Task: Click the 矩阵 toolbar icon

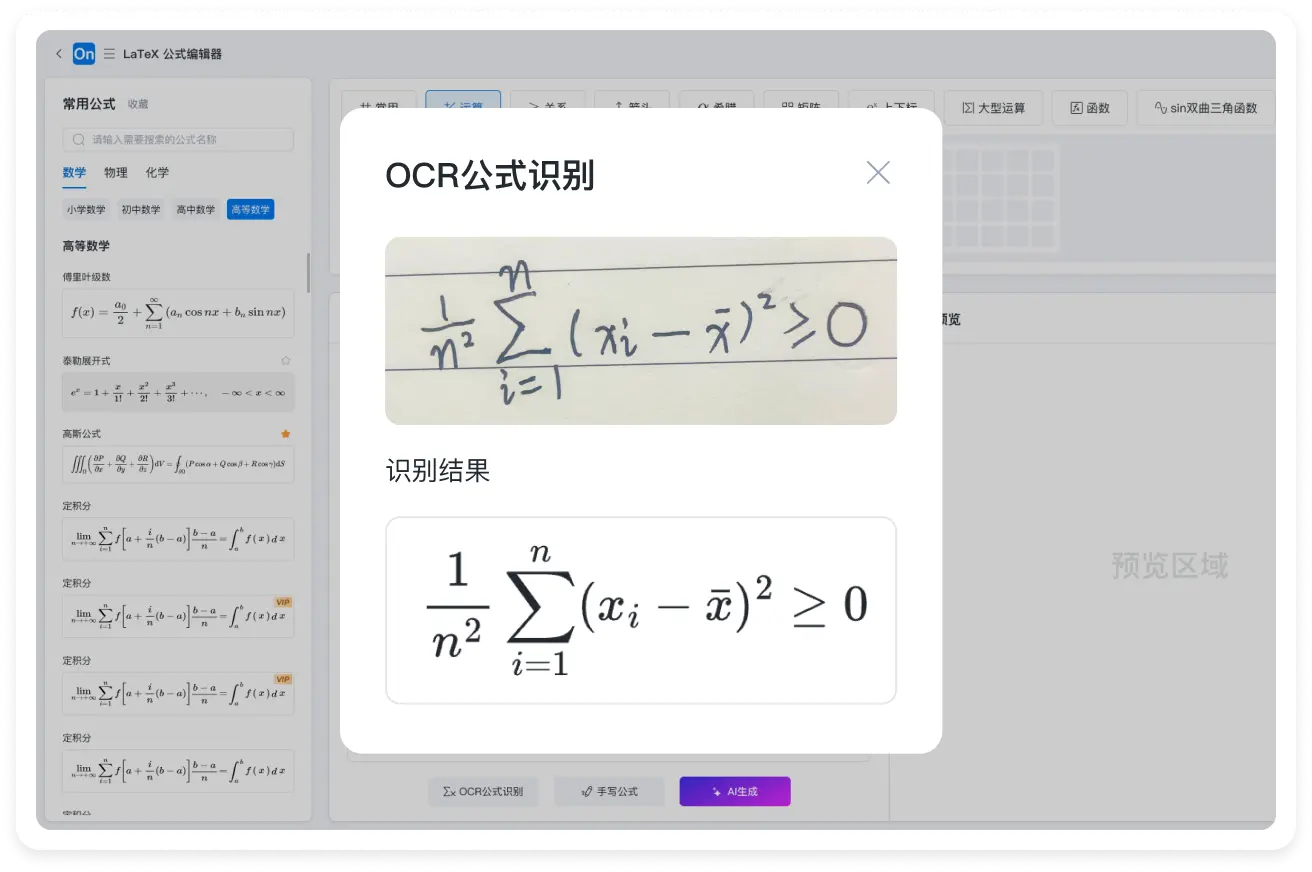Action: [x=801, y=105]
